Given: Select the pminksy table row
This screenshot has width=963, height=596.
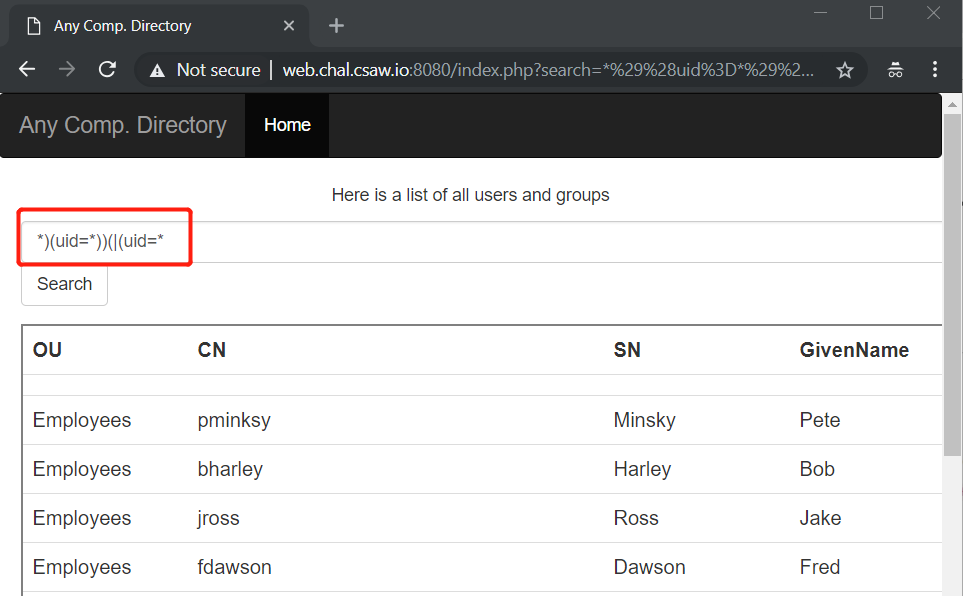Looking at the screenshot, I should coord(482,420).
